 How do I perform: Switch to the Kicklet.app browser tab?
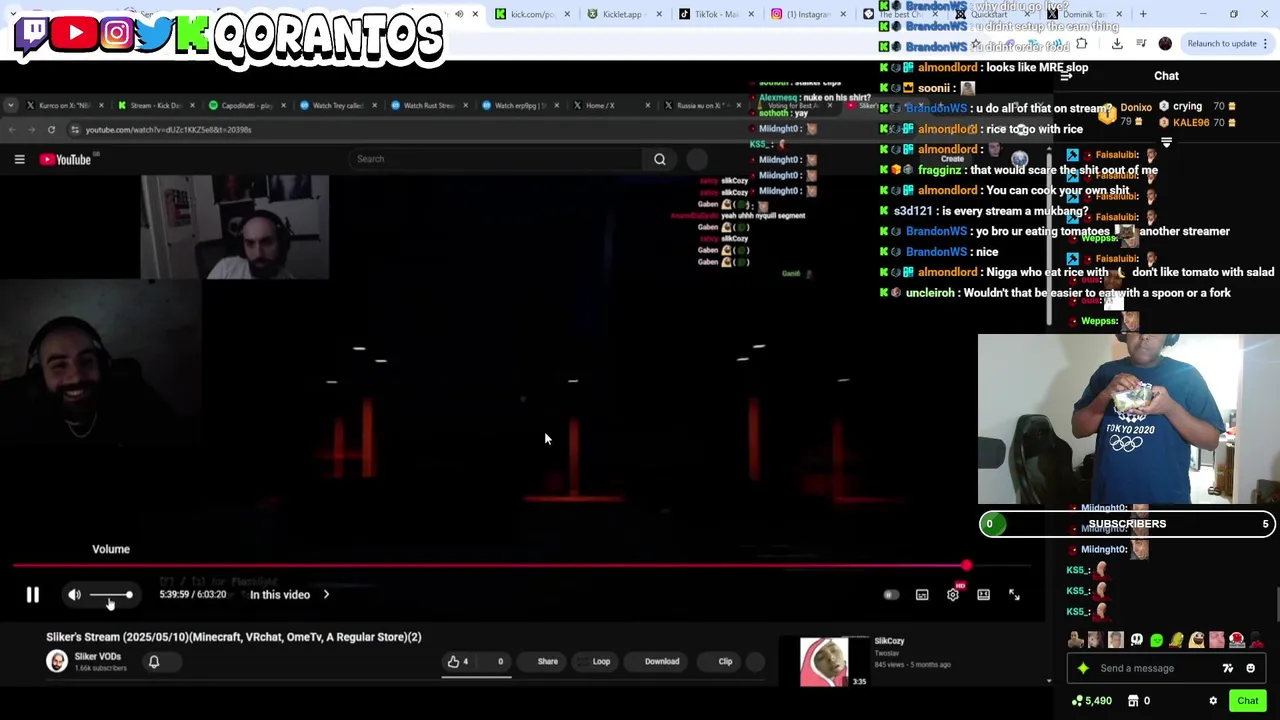(622, 14)
